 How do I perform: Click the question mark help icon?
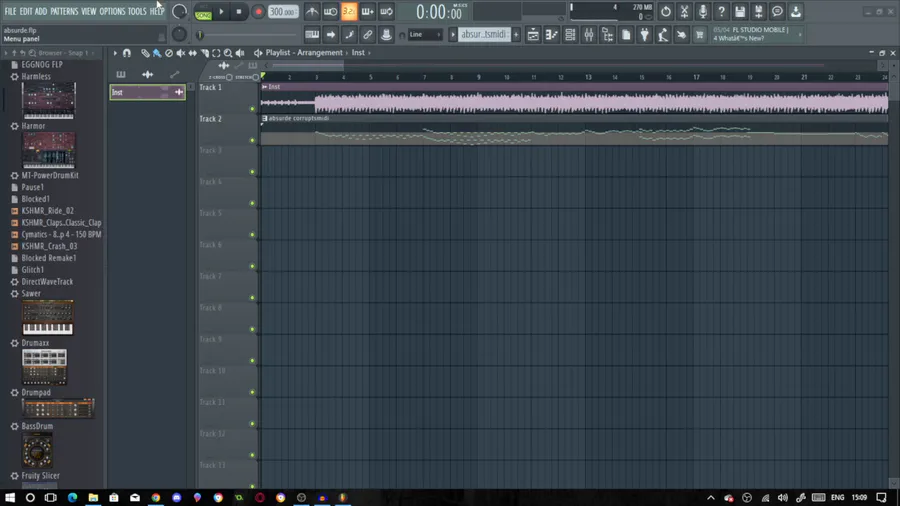pos(721,11)
